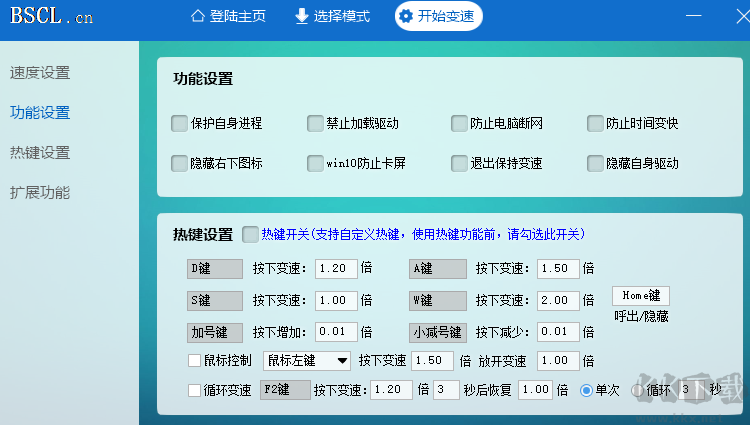The image size is (750, 425).
Task: Enable 保护自身进程 checkbox
Action: click(x=179, y=123)
